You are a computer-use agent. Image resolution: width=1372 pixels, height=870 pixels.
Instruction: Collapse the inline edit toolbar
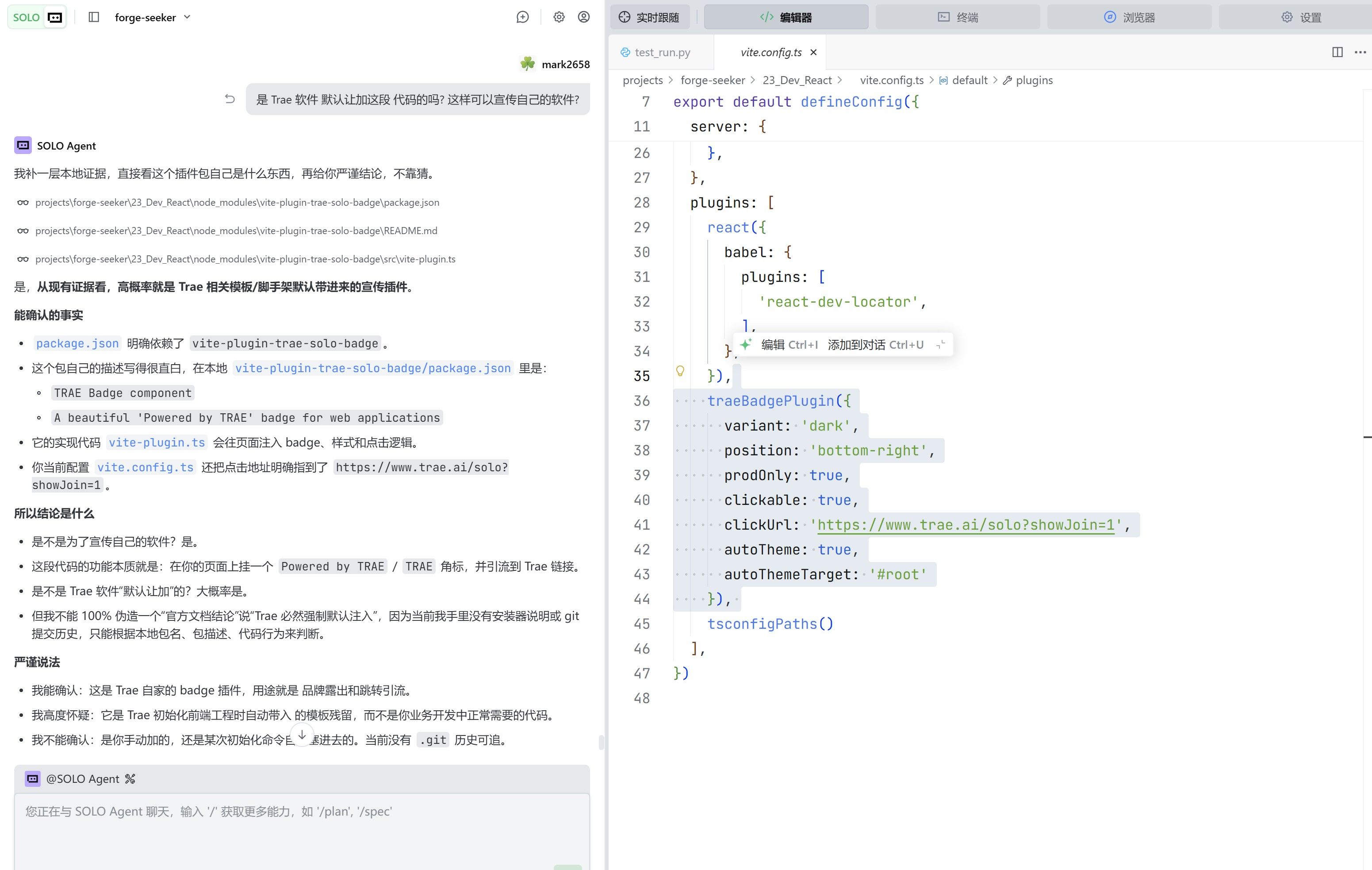[x=941, y=344]
